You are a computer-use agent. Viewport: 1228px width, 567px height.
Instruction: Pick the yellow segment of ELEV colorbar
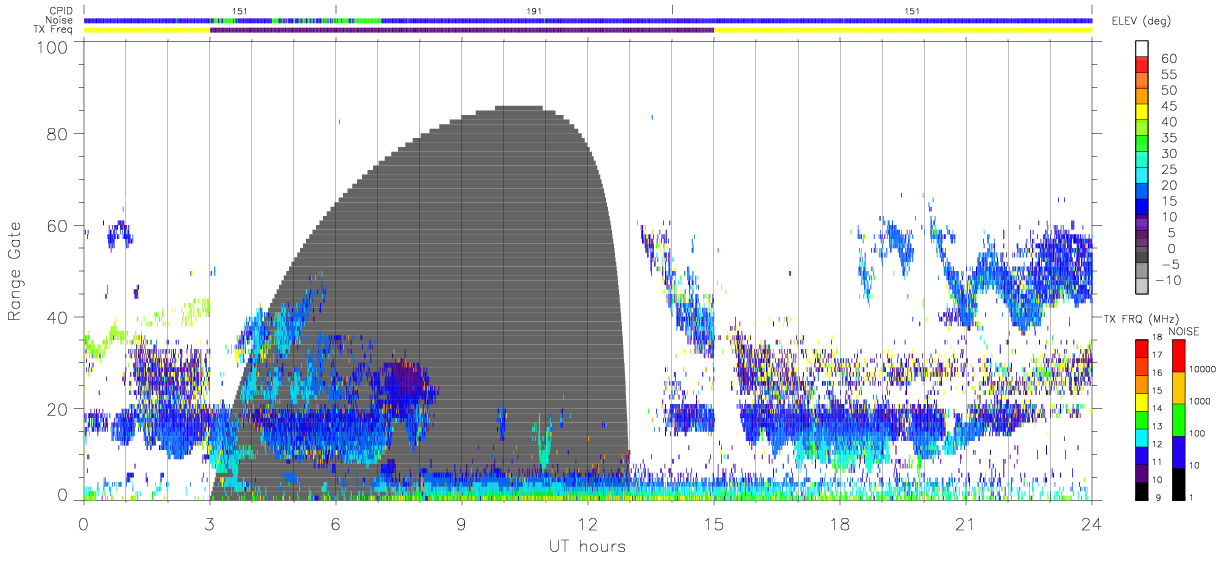pyautogui.click(x=1142, y=114)
